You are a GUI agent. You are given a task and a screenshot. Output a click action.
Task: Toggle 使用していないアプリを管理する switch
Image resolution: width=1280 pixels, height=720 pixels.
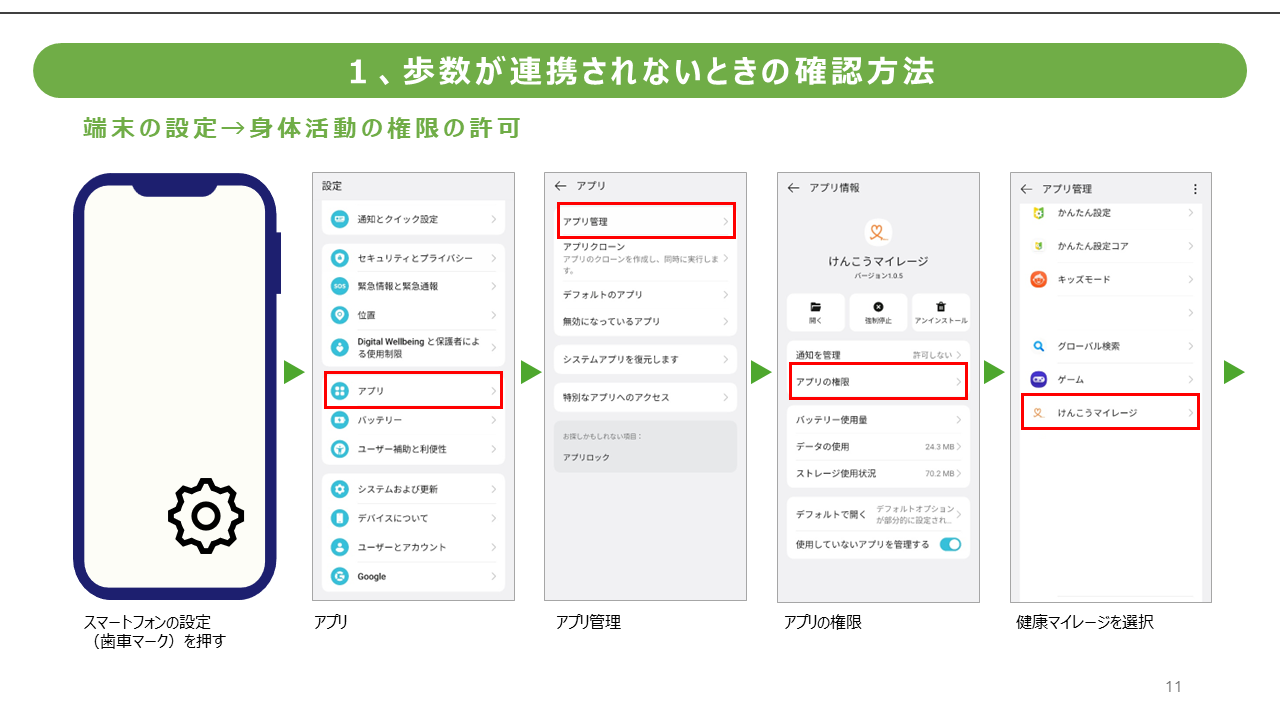click(950, 544)
